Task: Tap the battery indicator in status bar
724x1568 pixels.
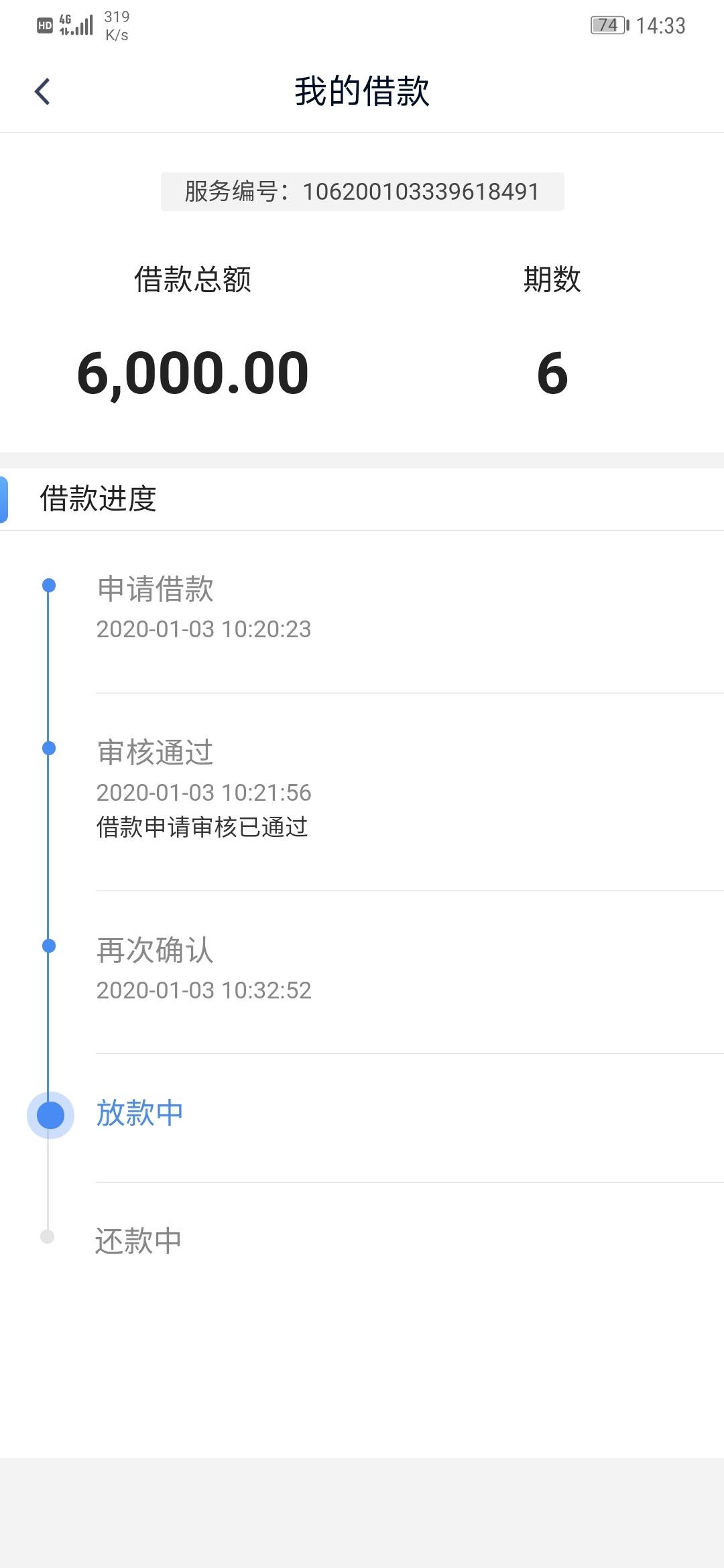Action: point(610,25)
